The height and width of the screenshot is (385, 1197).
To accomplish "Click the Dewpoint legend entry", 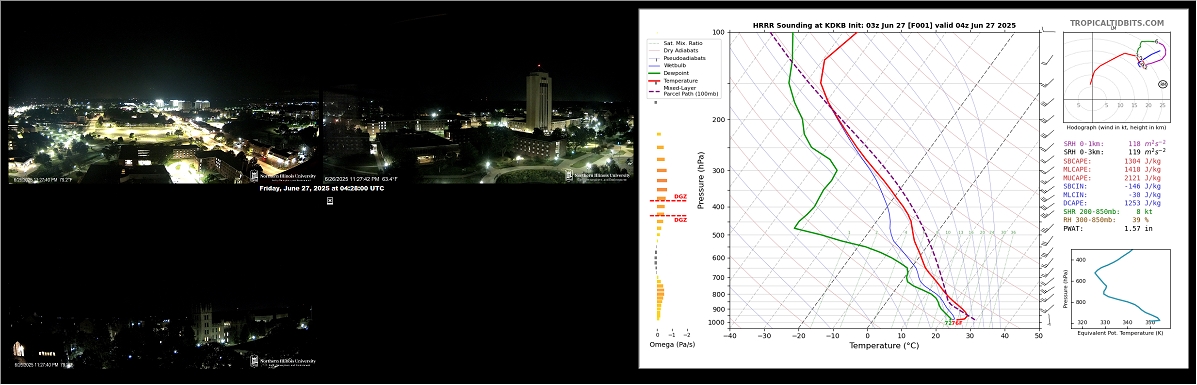I will [668, 73].
